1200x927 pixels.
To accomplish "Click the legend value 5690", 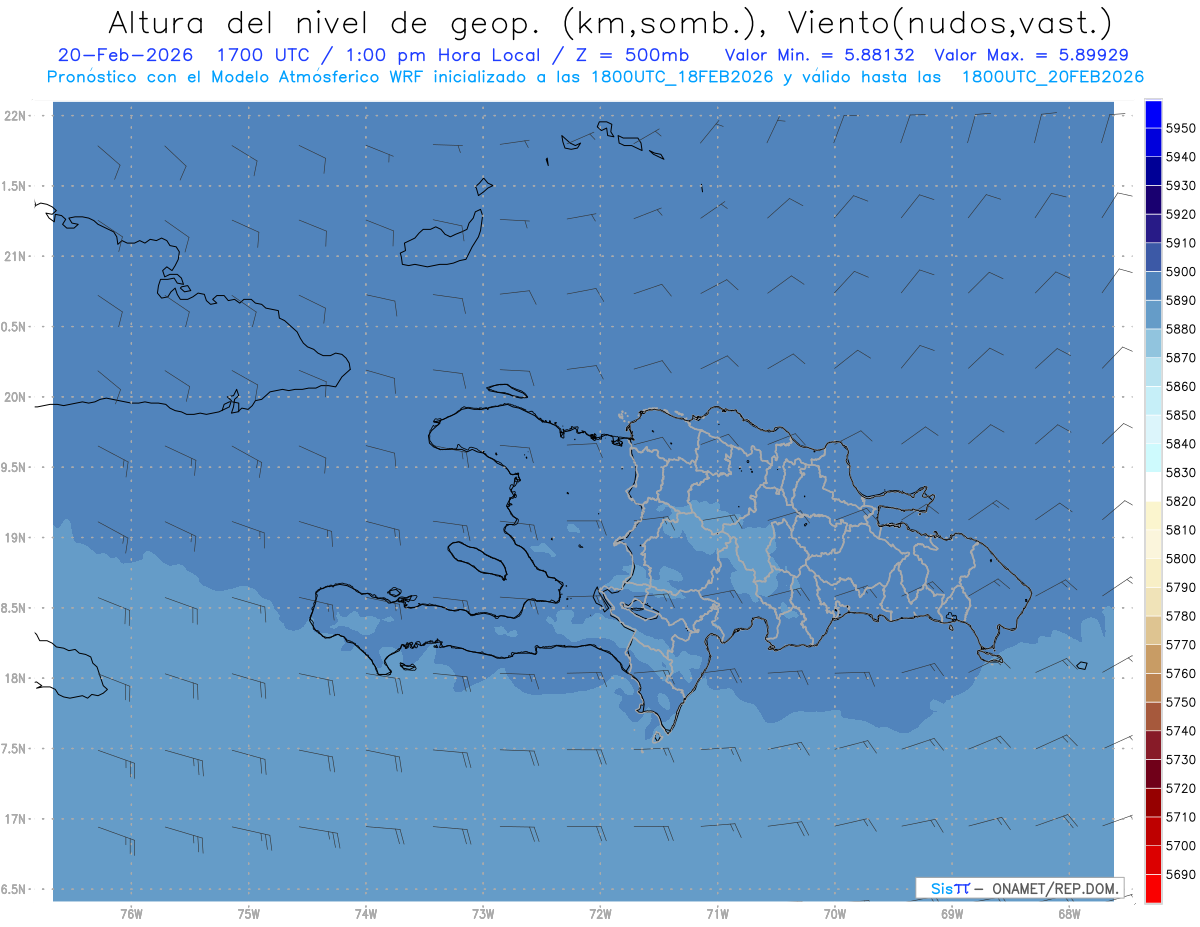I will [1180, 874].
